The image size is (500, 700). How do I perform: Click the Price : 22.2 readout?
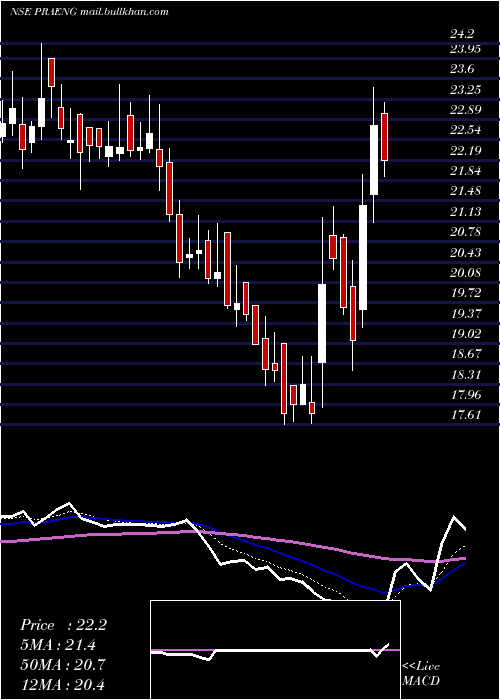tap(63, 625)
